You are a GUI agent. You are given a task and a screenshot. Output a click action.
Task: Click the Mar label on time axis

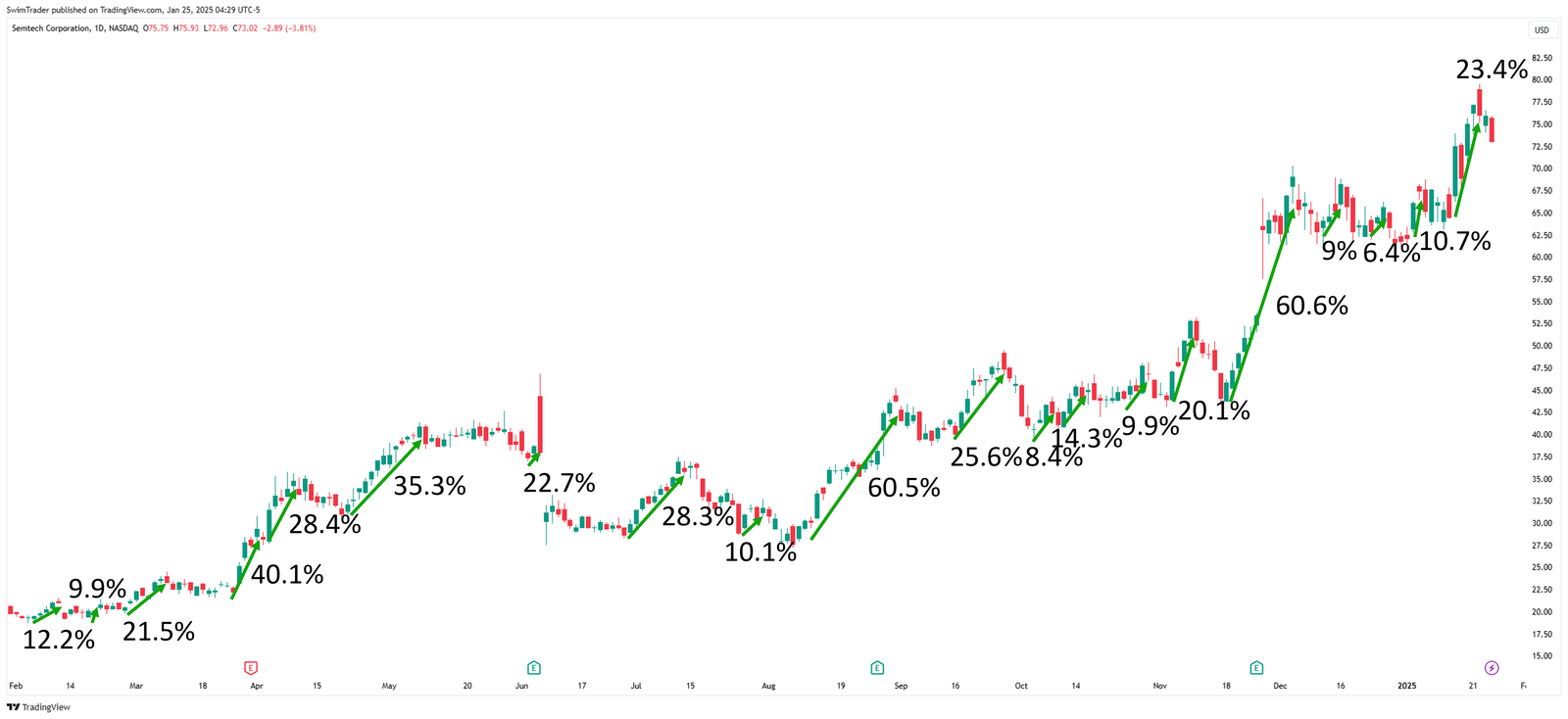pos(136,686)
